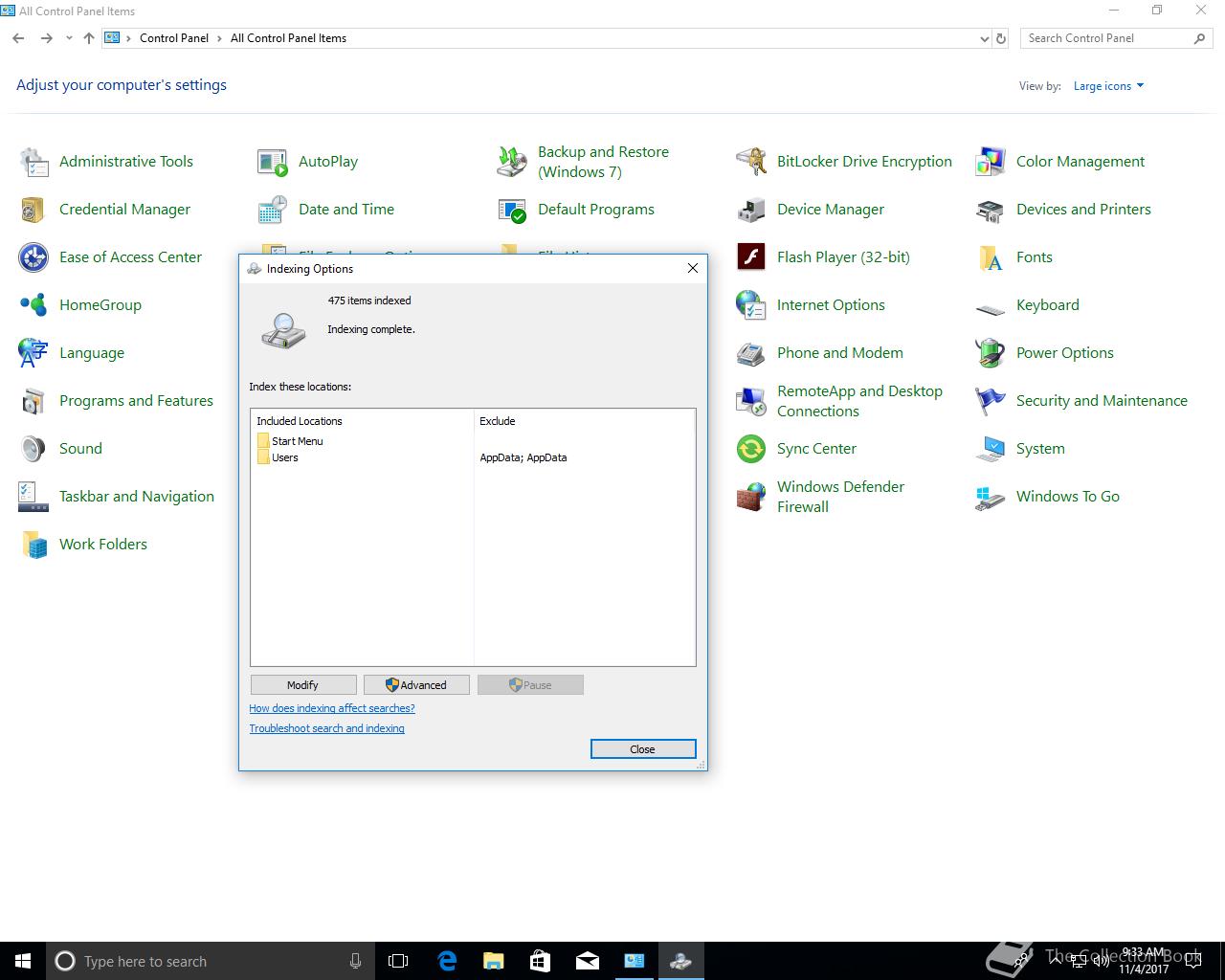Click the Exclude column header
The height and width of the screenshot is (980, 1225).
585,421
